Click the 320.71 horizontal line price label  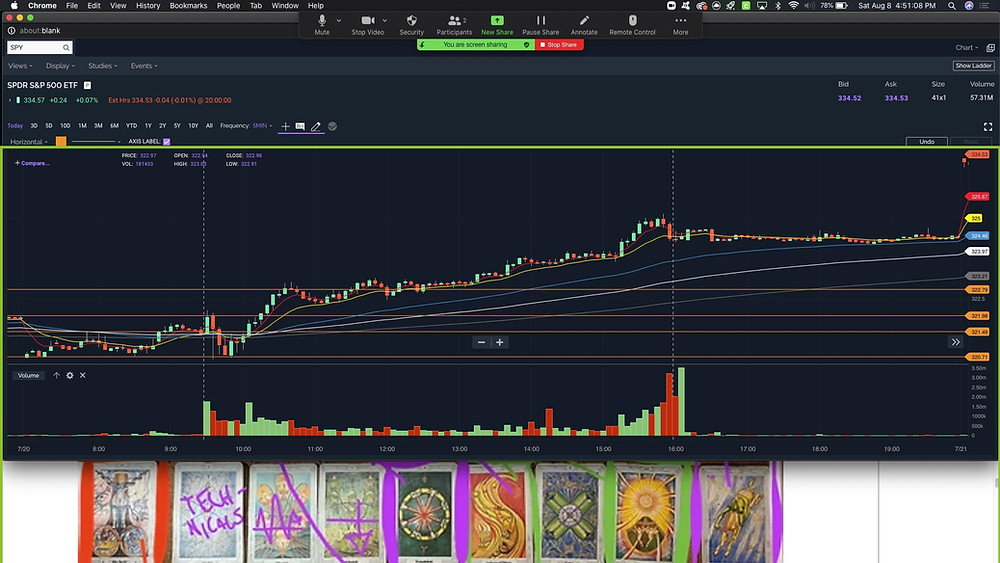[978, 357]
